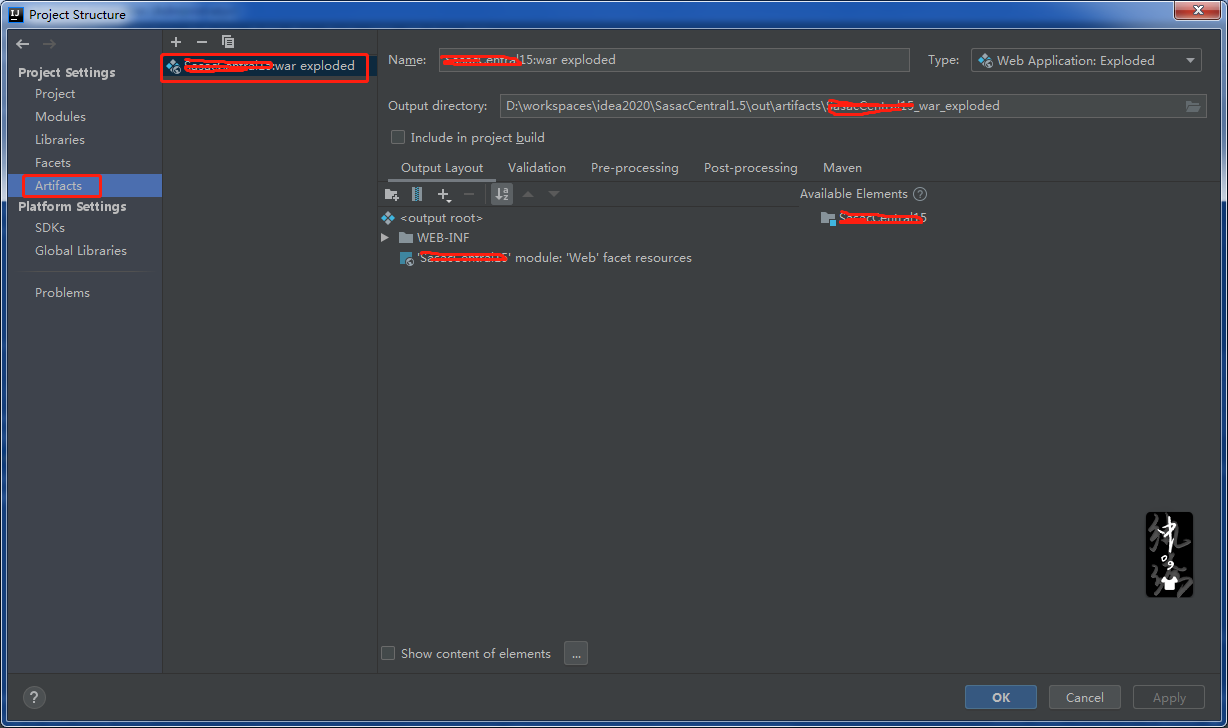The height and width of the screenshot is (728, 1228).
Task: Edit the artifact Name field
Action: point(674,60)
